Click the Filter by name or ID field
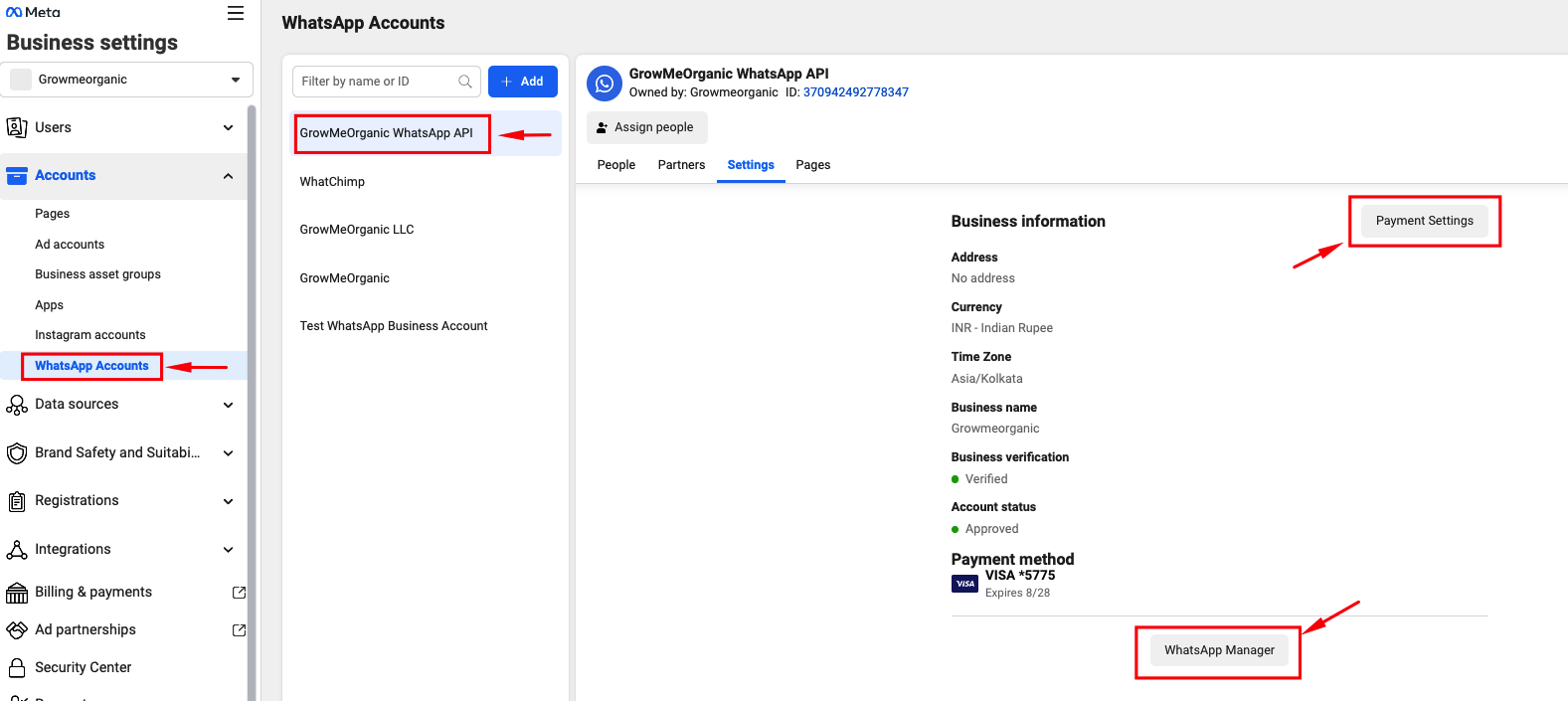 [x=387, y=82]
